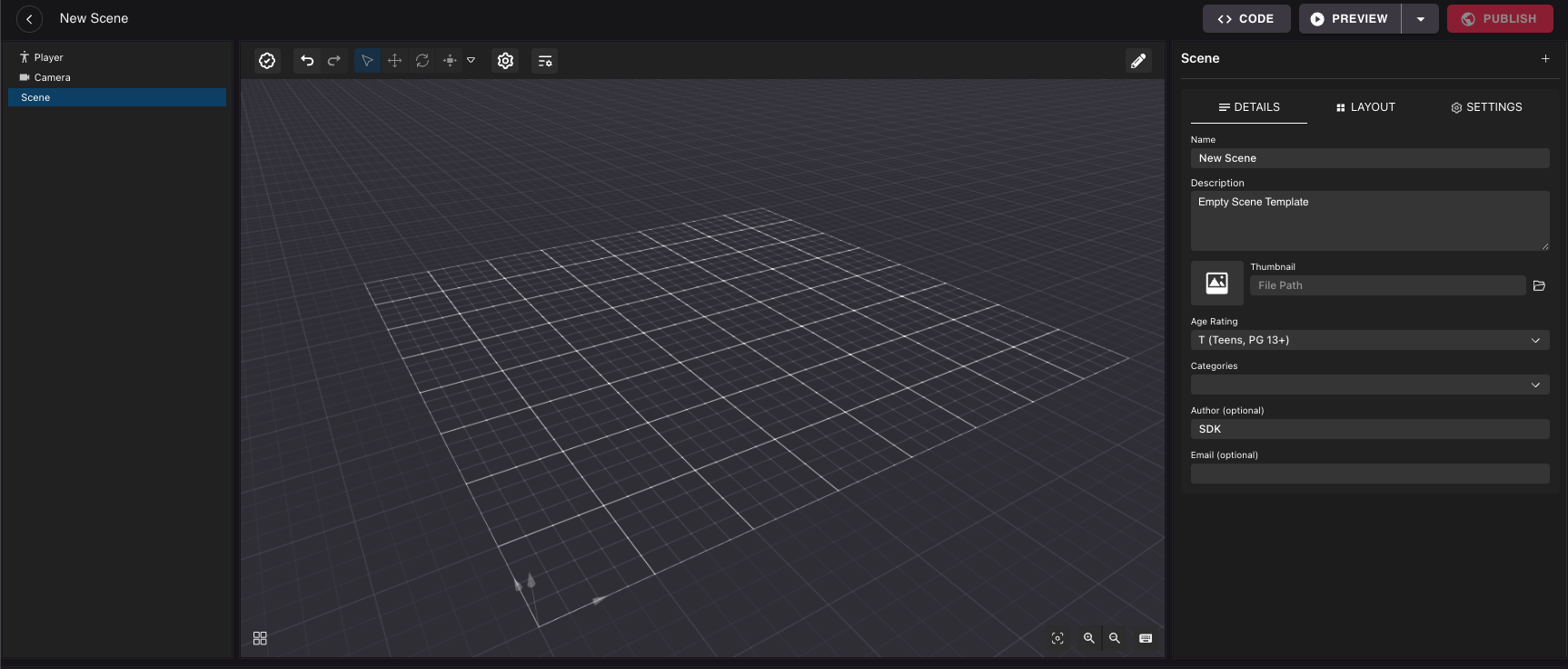
Task: Show keyboard shortcuts via the keyboard icon
Action: pos(1146,638)
